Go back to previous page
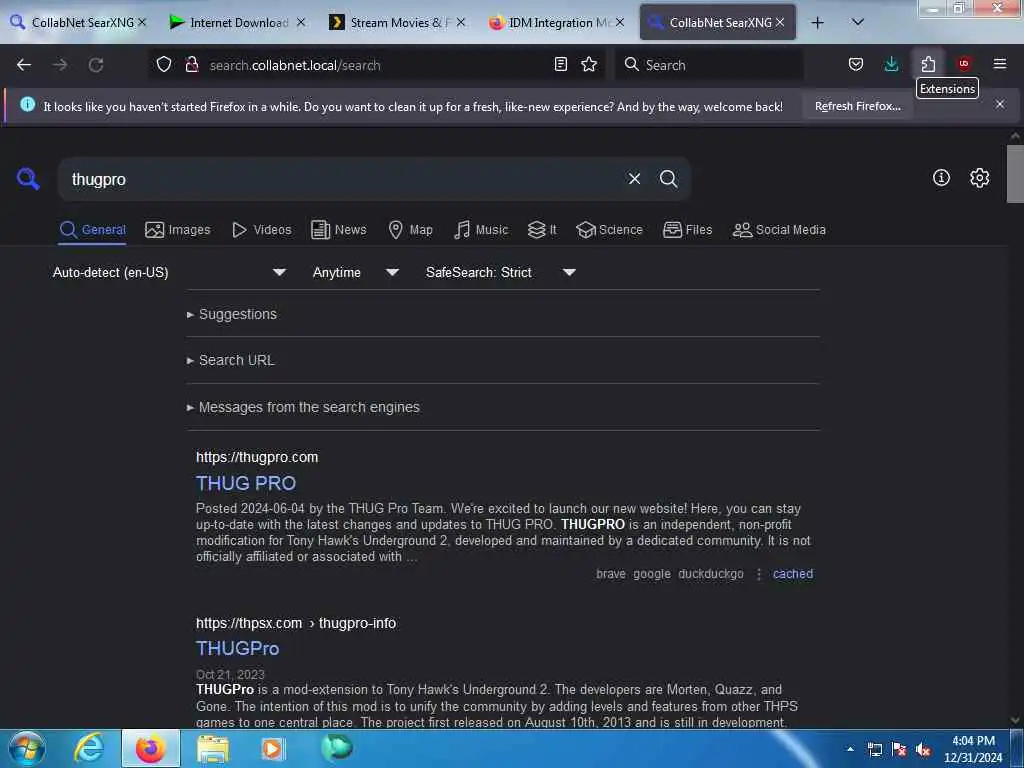Image resolution: width=1024 pixels, height=768 pixels. (x=24, y=65)
